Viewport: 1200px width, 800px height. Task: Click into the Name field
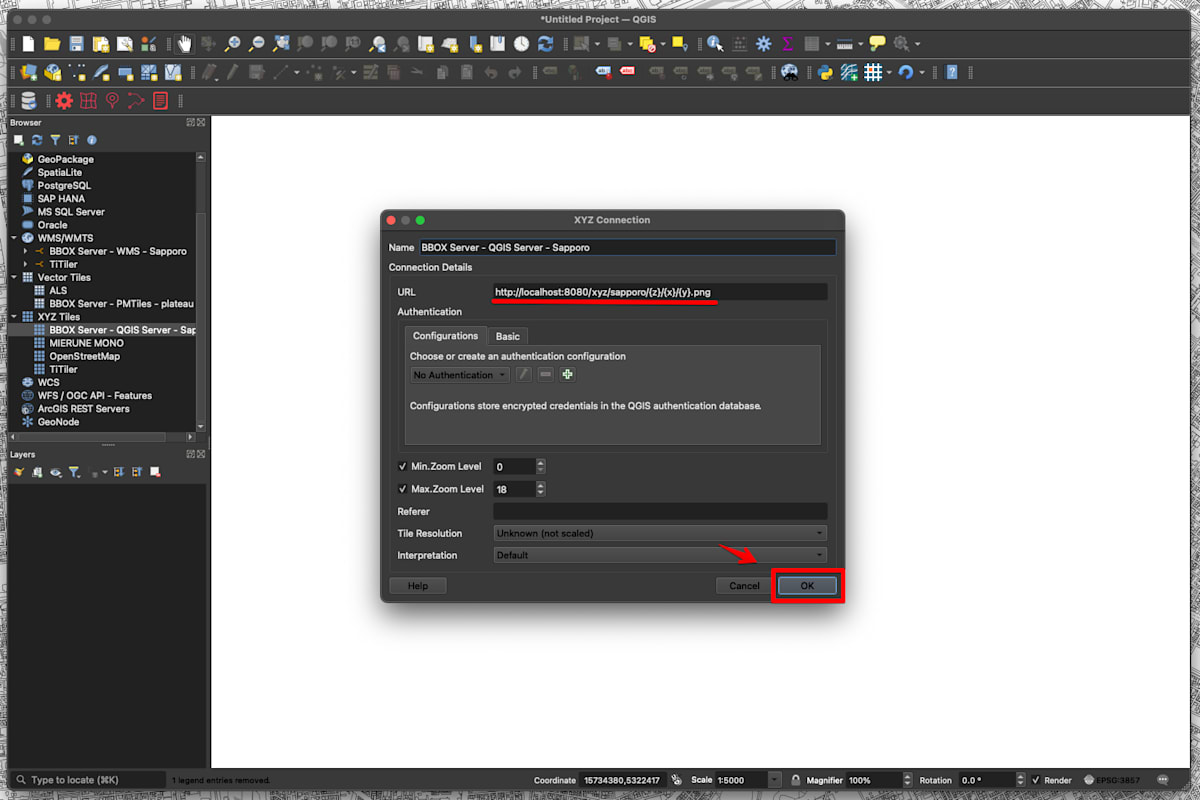click(x=627, y=247)
